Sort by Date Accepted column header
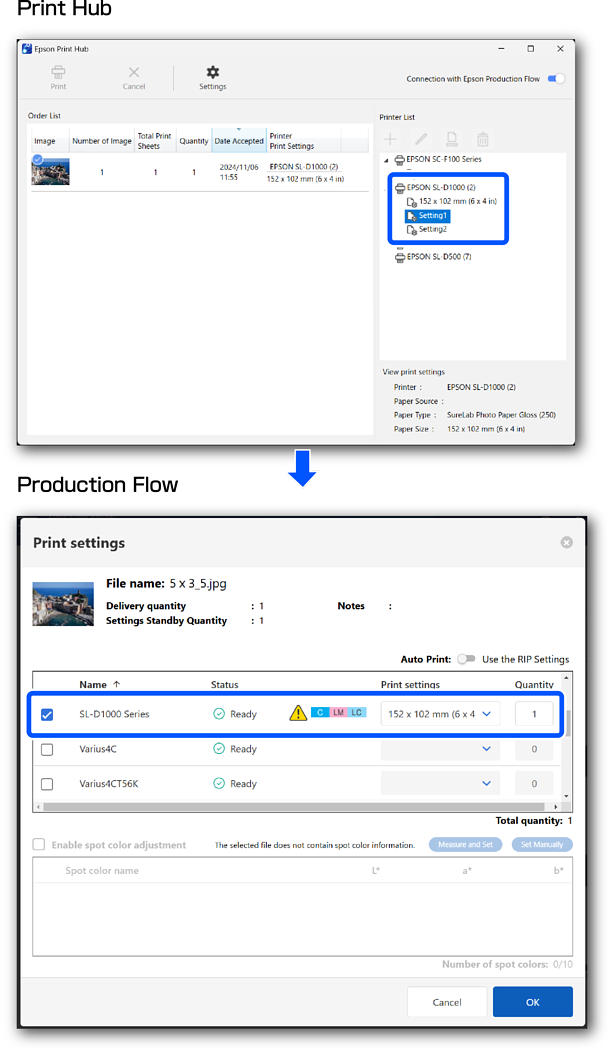Screen dimensions: 612x1053 tap(238, 141)
